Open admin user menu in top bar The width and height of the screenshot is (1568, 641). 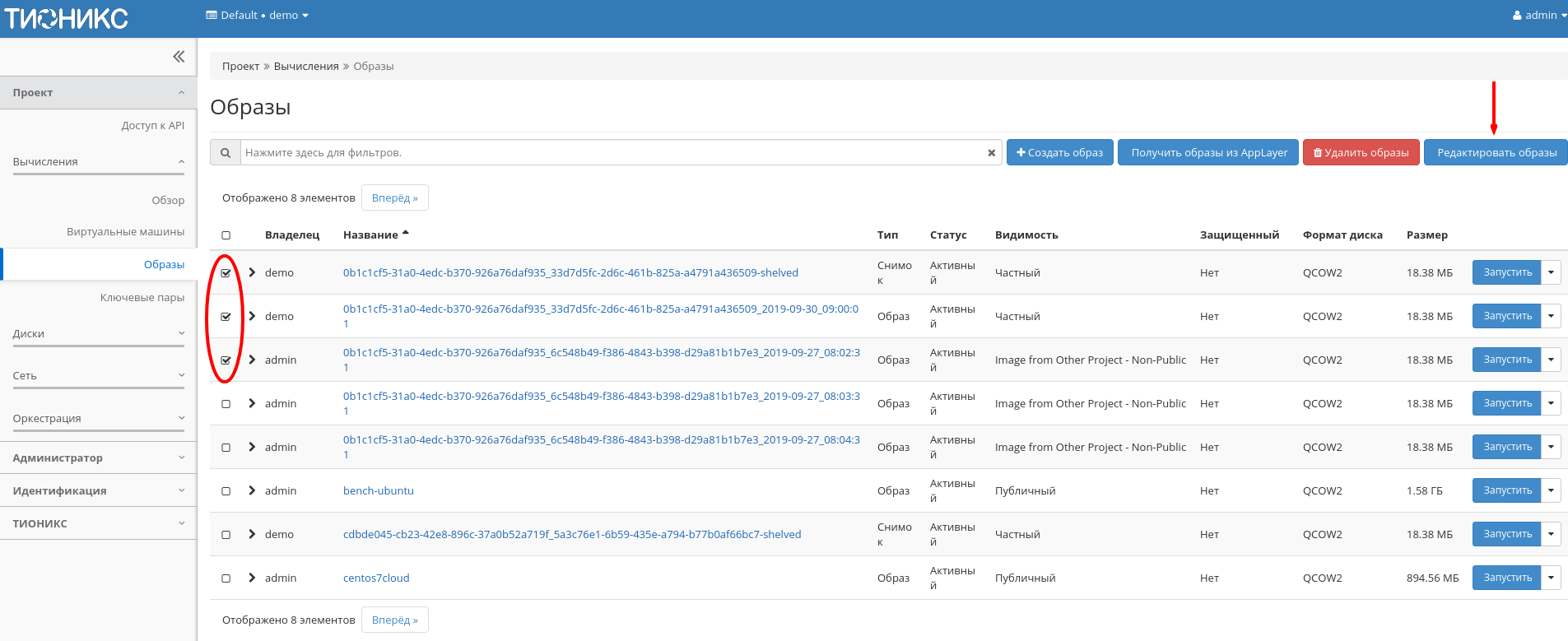tap(1538, 15)
